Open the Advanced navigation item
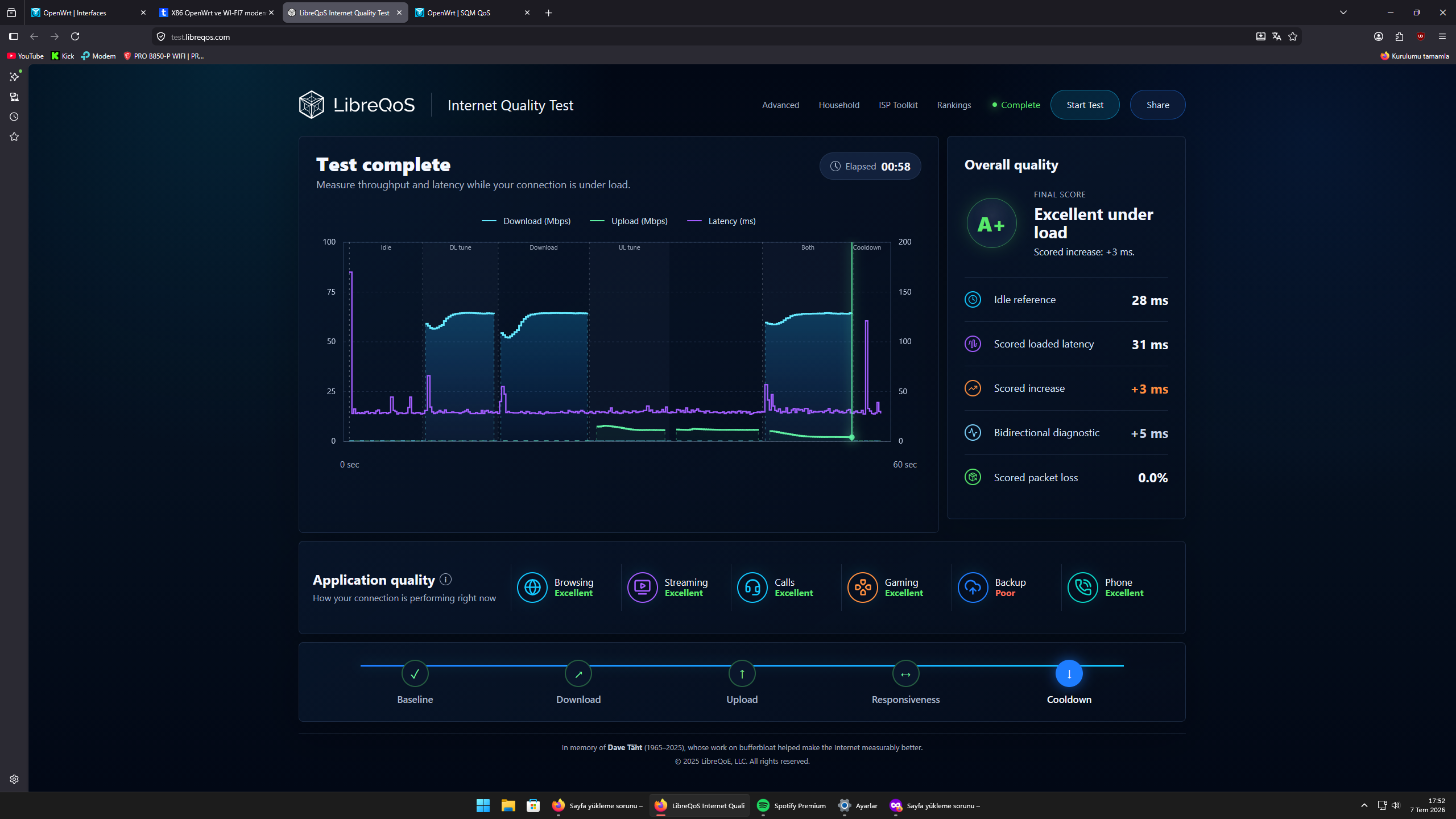This screenshot has width=1456, height=819. click(780, 105)
